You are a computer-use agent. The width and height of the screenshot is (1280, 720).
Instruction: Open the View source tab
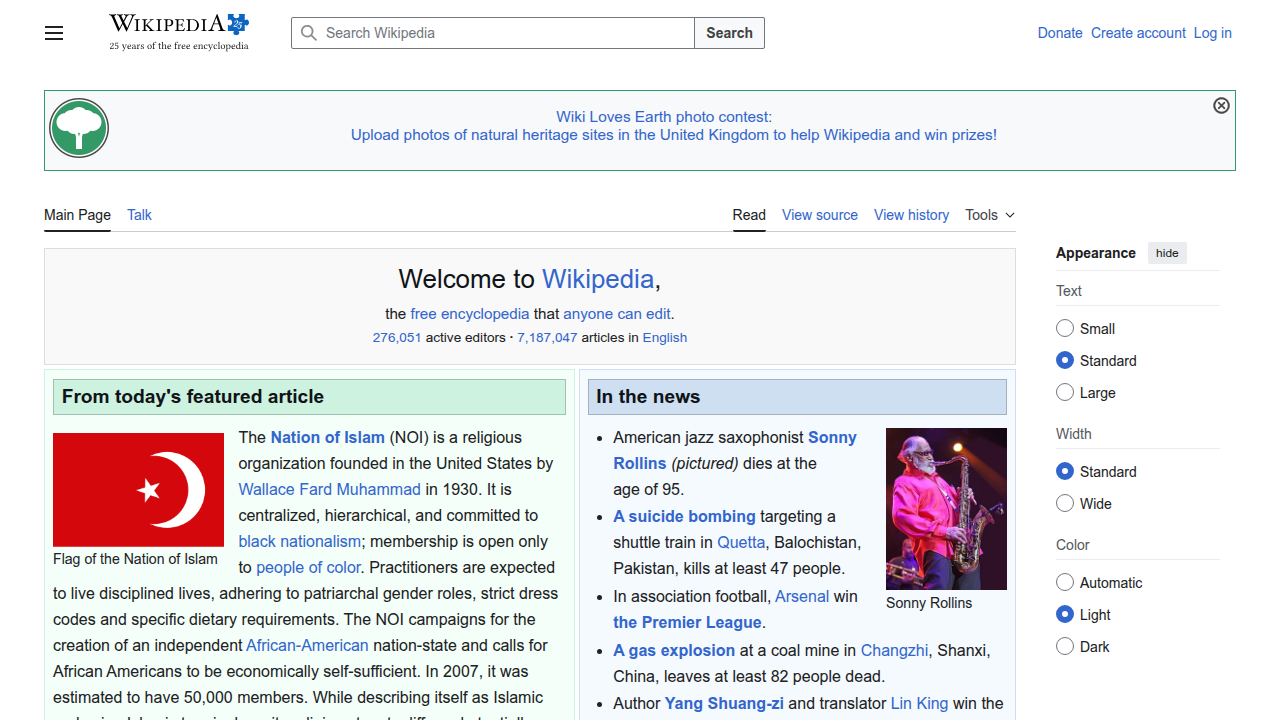tap(820, 215)
